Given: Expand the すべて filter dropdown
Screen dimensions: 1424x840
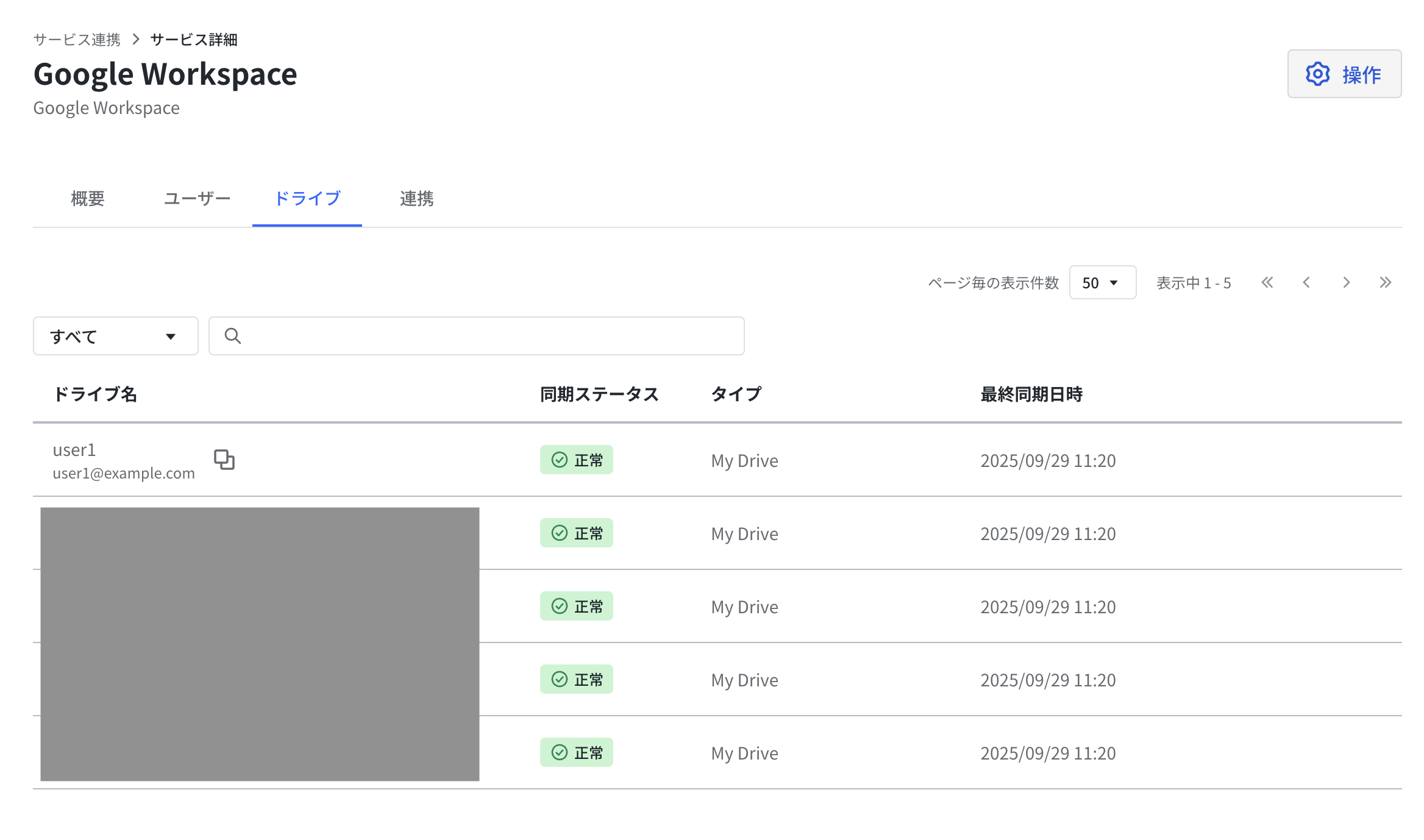Looking at the screenshot, I should click(116, 336).
